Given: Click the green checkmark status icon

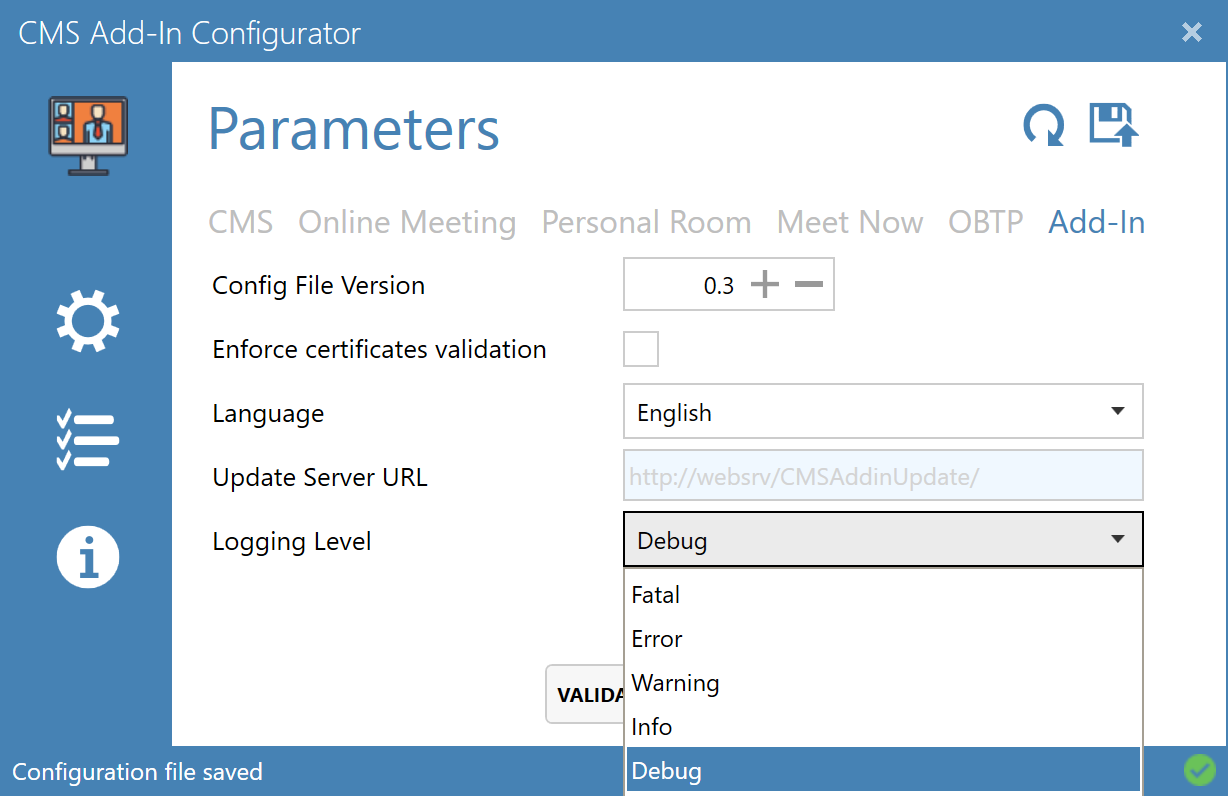Looking at the screenshot, I should 1198,770.
